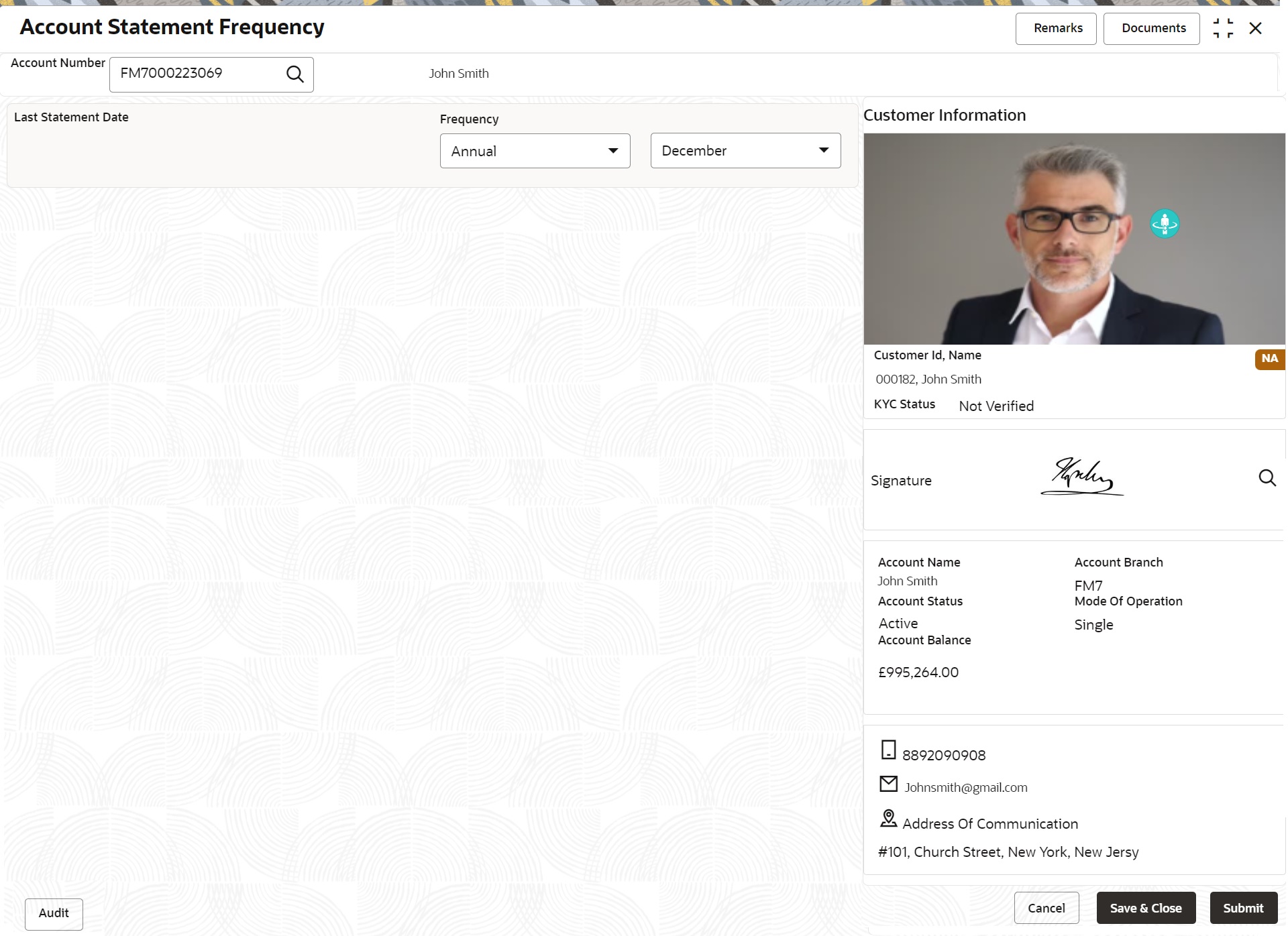1288x936 pixels.
Task: Submit the statement frequency form
Action: [1242, 908]
